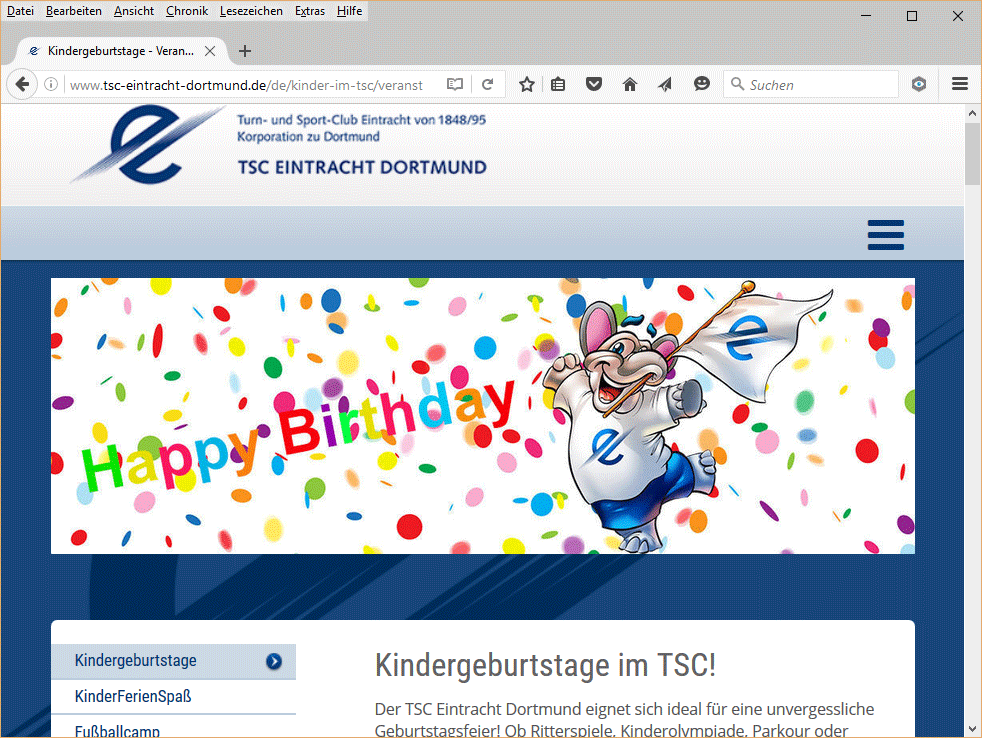Click the URL address field

pos(246,85)
